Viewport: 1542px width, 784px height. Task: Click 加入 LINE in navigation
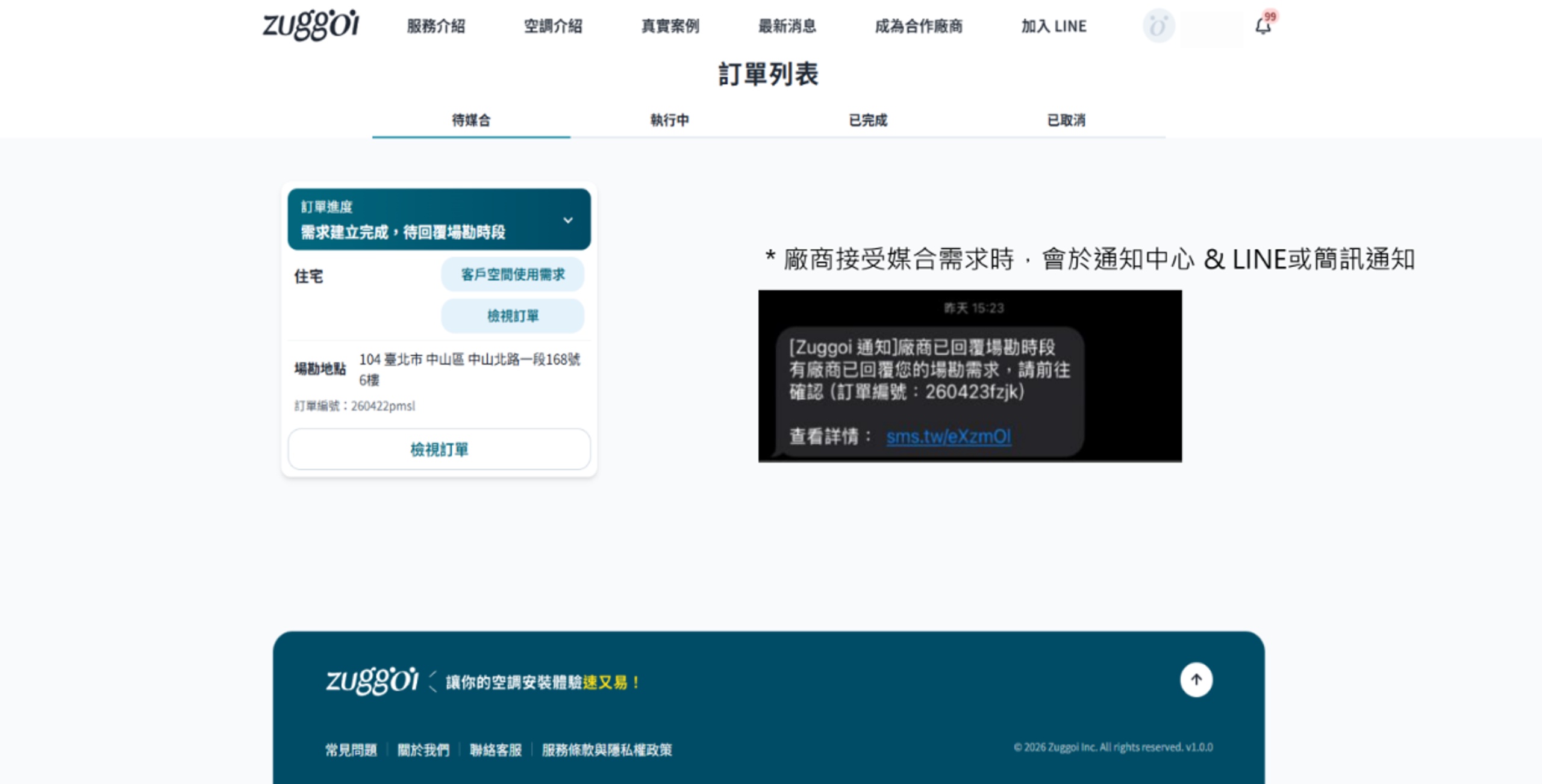(1053, 26)
